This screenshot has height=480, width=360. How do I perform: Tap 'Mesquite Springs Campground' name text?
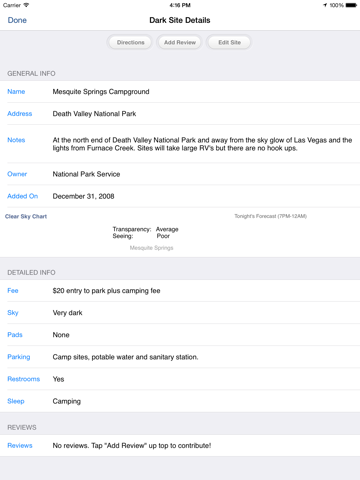click(x=101, y=92)
